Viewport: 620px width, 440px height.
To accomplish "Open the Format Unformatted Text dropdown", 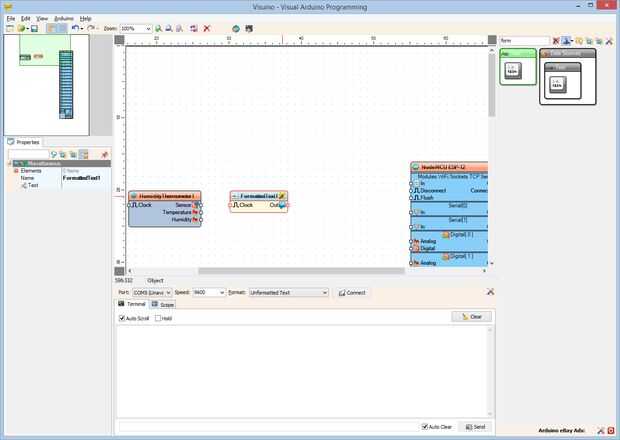I will tap(289, 293).
